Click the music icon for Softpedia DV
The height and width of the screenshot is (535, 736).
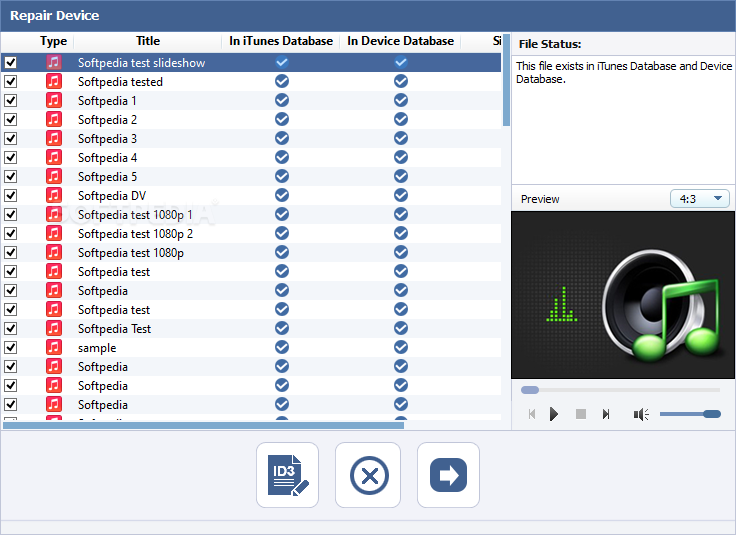tap(54, 195)
